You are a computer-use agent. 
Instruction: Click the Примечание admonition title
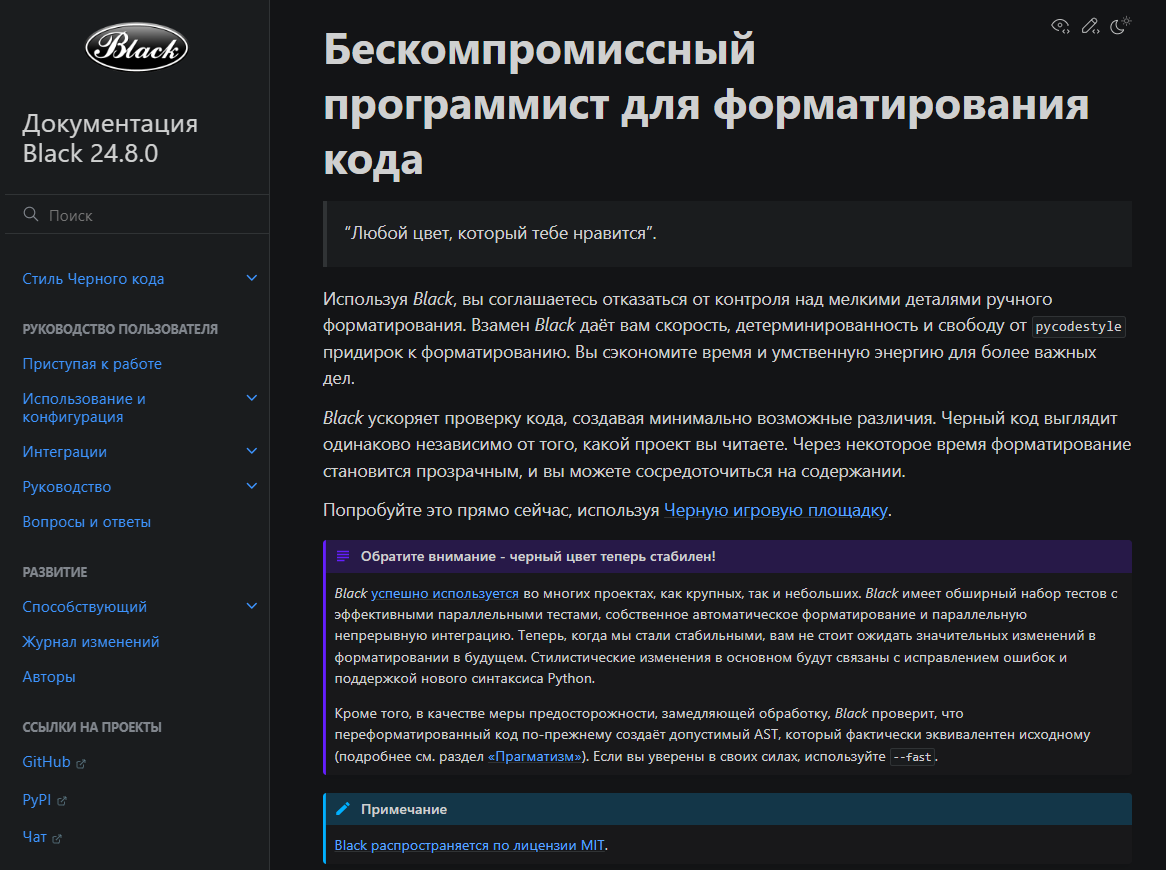(404, 809)
